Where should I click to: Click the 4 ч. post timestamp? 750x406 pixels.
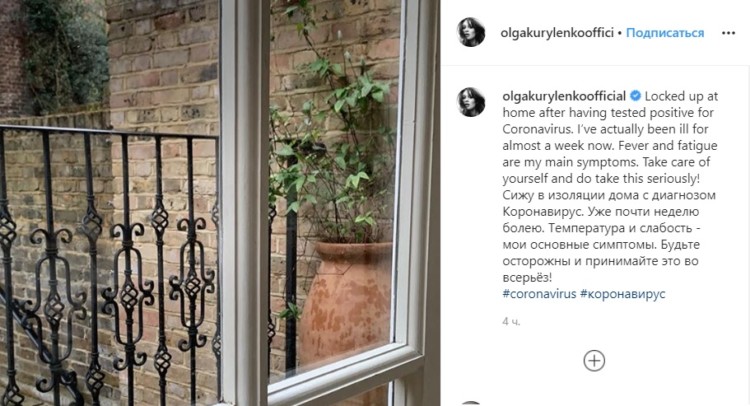tap(511, 321)
